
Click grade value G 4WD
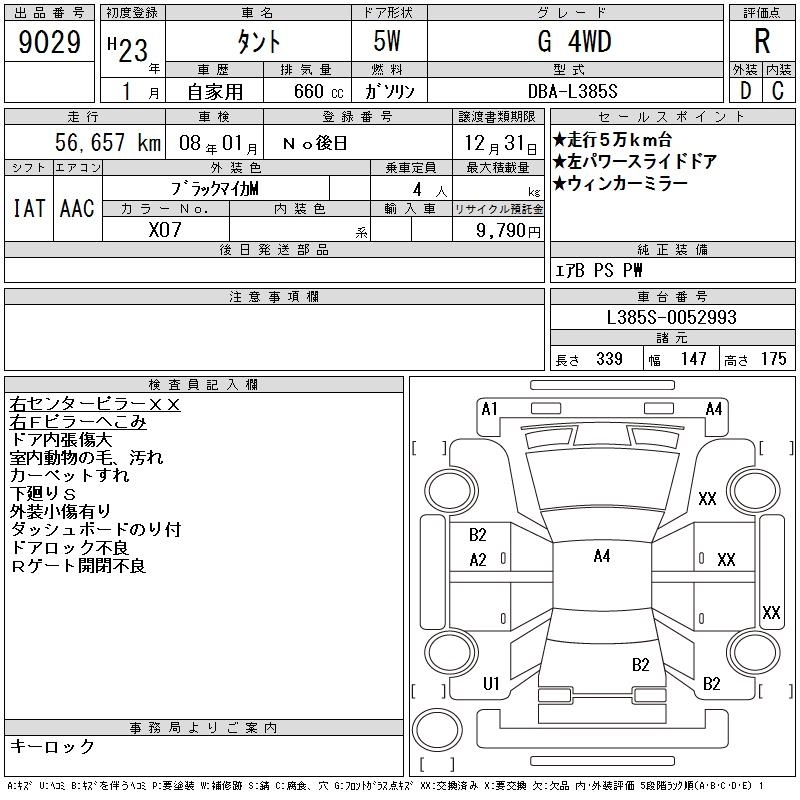(x=574, y=41)
